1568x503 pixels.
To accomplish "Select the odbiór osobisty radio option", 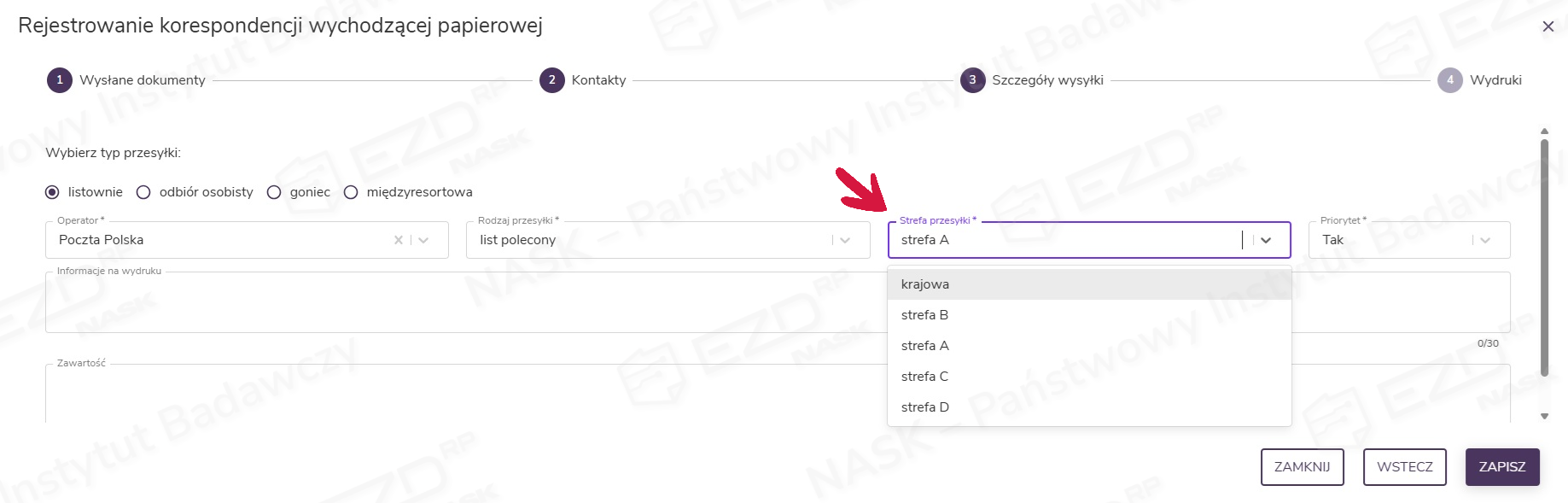I will [143, 192].
